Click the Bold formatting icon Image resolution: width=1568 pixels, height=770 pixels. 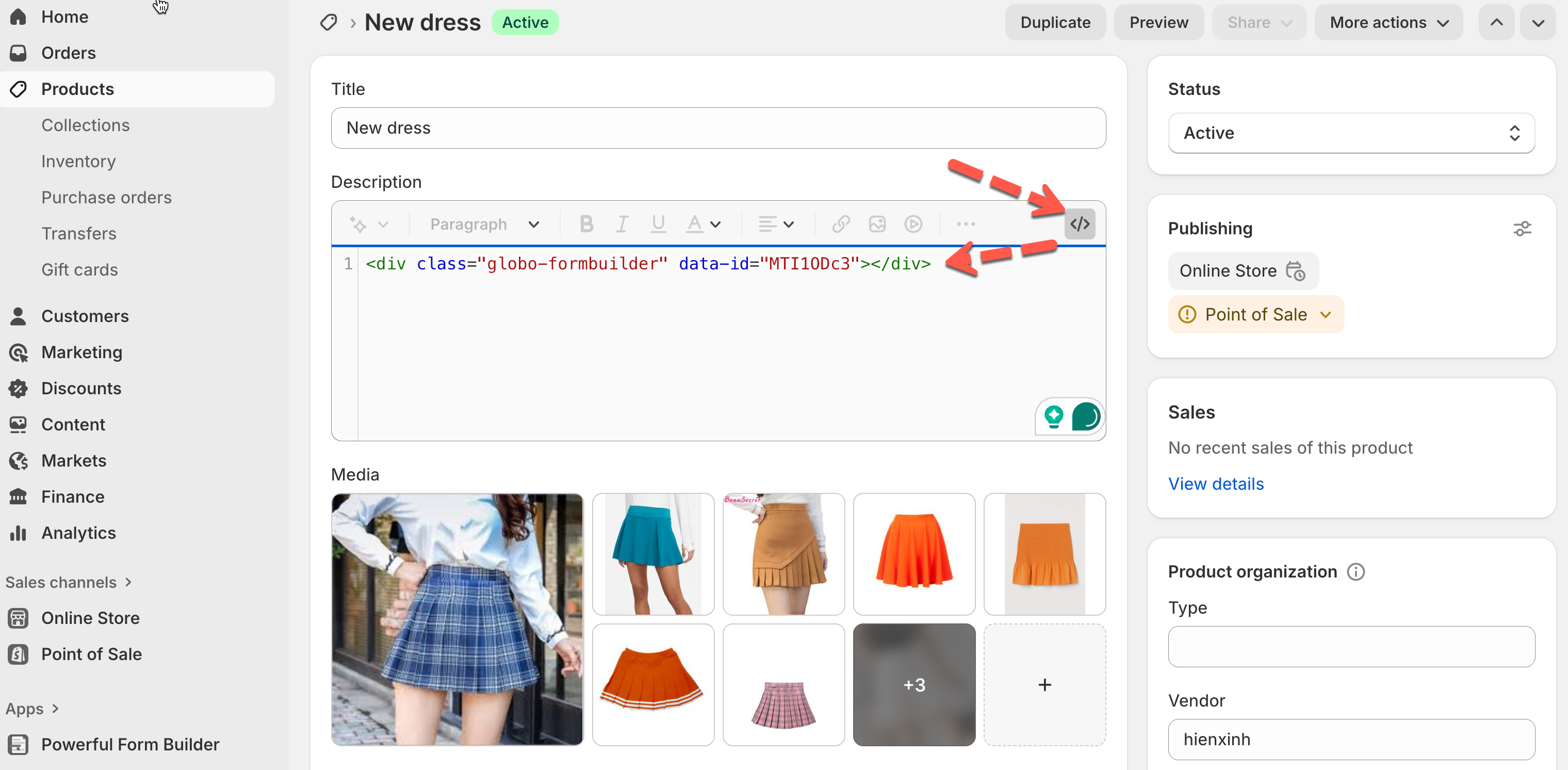click(585, 224)
